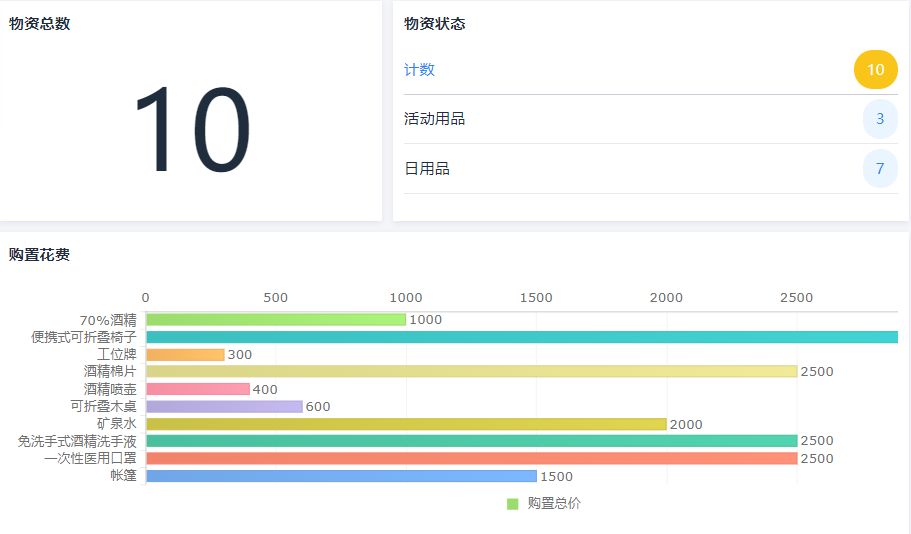Click the 70%酒精 green bar

[275, 320]
